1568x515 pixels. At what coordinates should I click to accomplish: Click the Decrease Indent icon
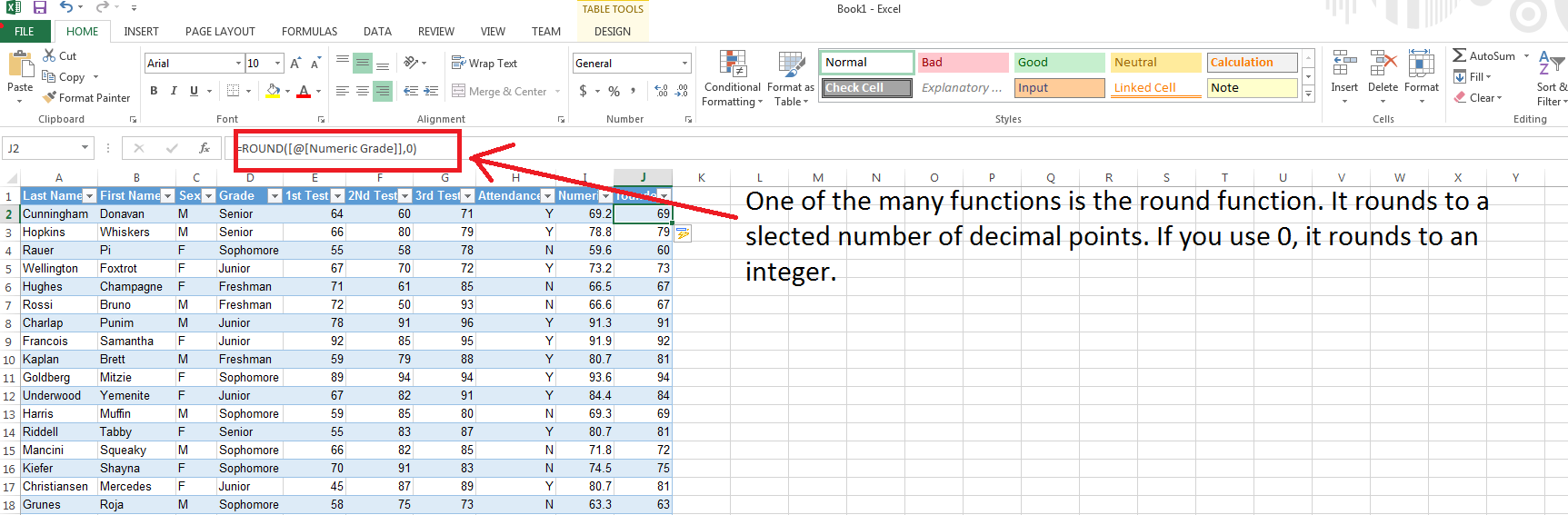pos(411,91)
